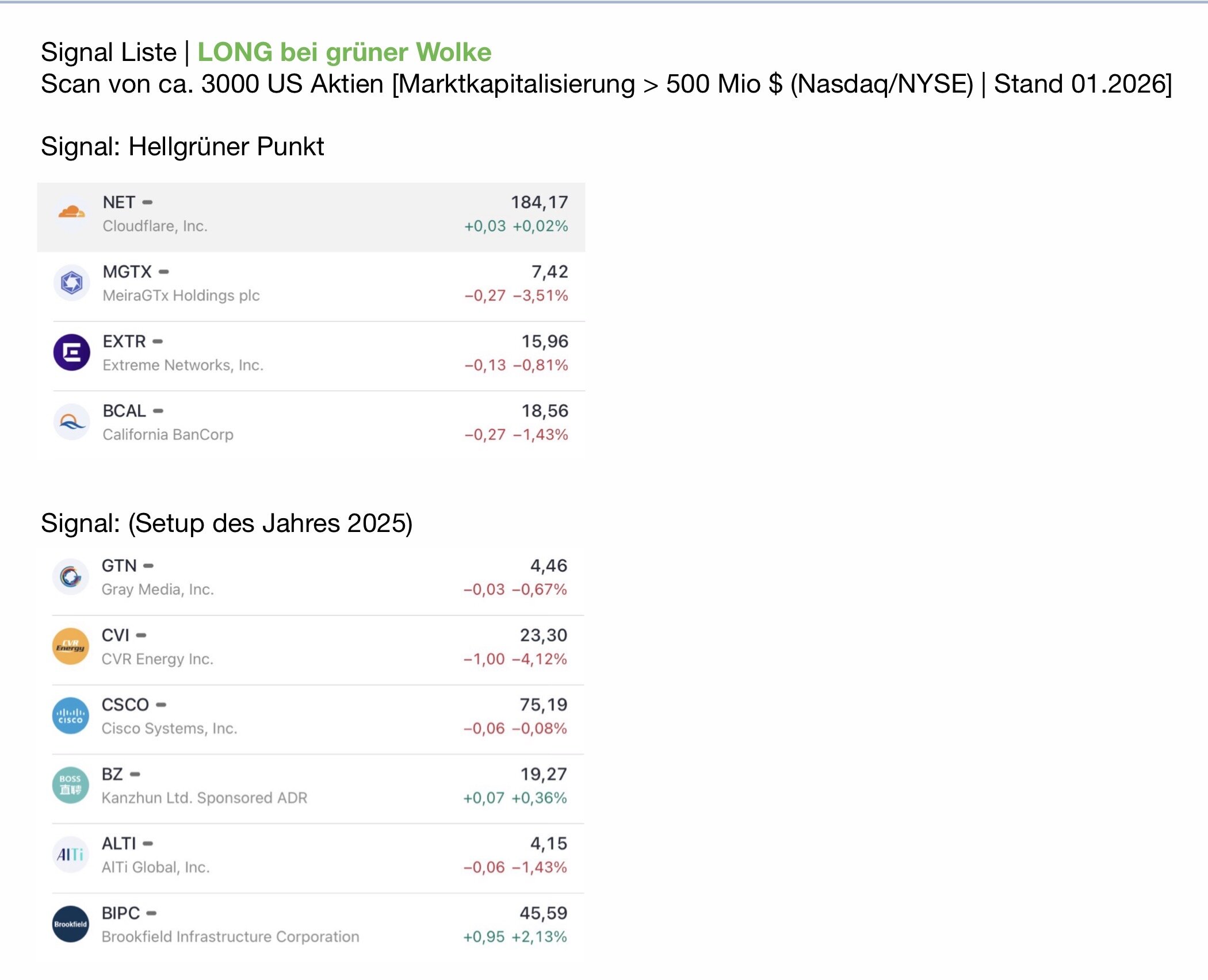Click the MeiraGTx Holdings logo icon
Screen dimensions: 1208x980
pyautogui.click(x=71, y=283)
